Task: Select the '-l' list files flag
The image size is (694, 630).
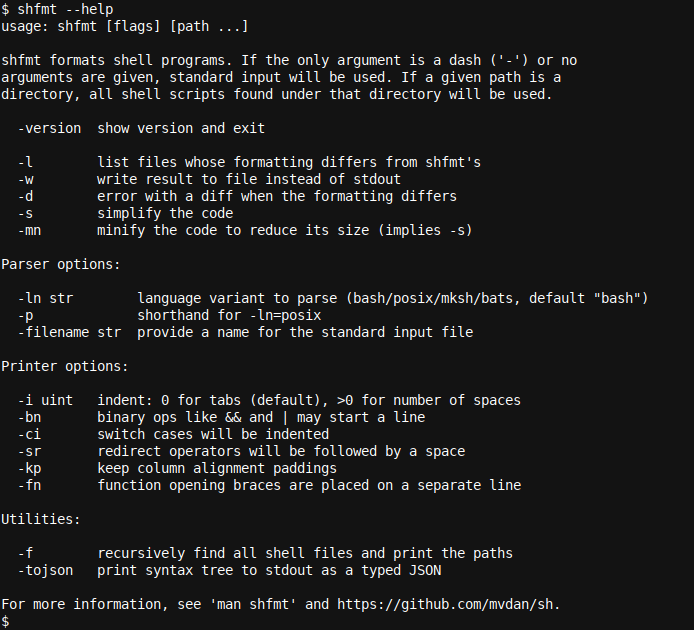Action: click(x=25, y=162)
